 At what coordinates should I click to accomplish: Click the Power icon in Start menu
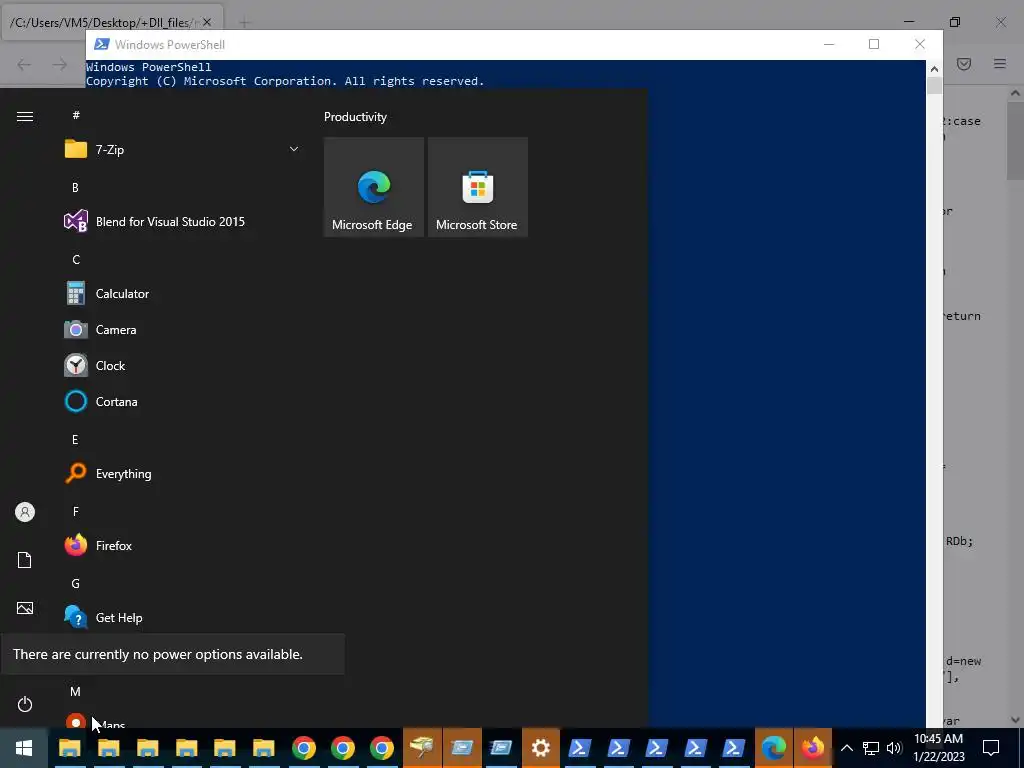point(25,704)
